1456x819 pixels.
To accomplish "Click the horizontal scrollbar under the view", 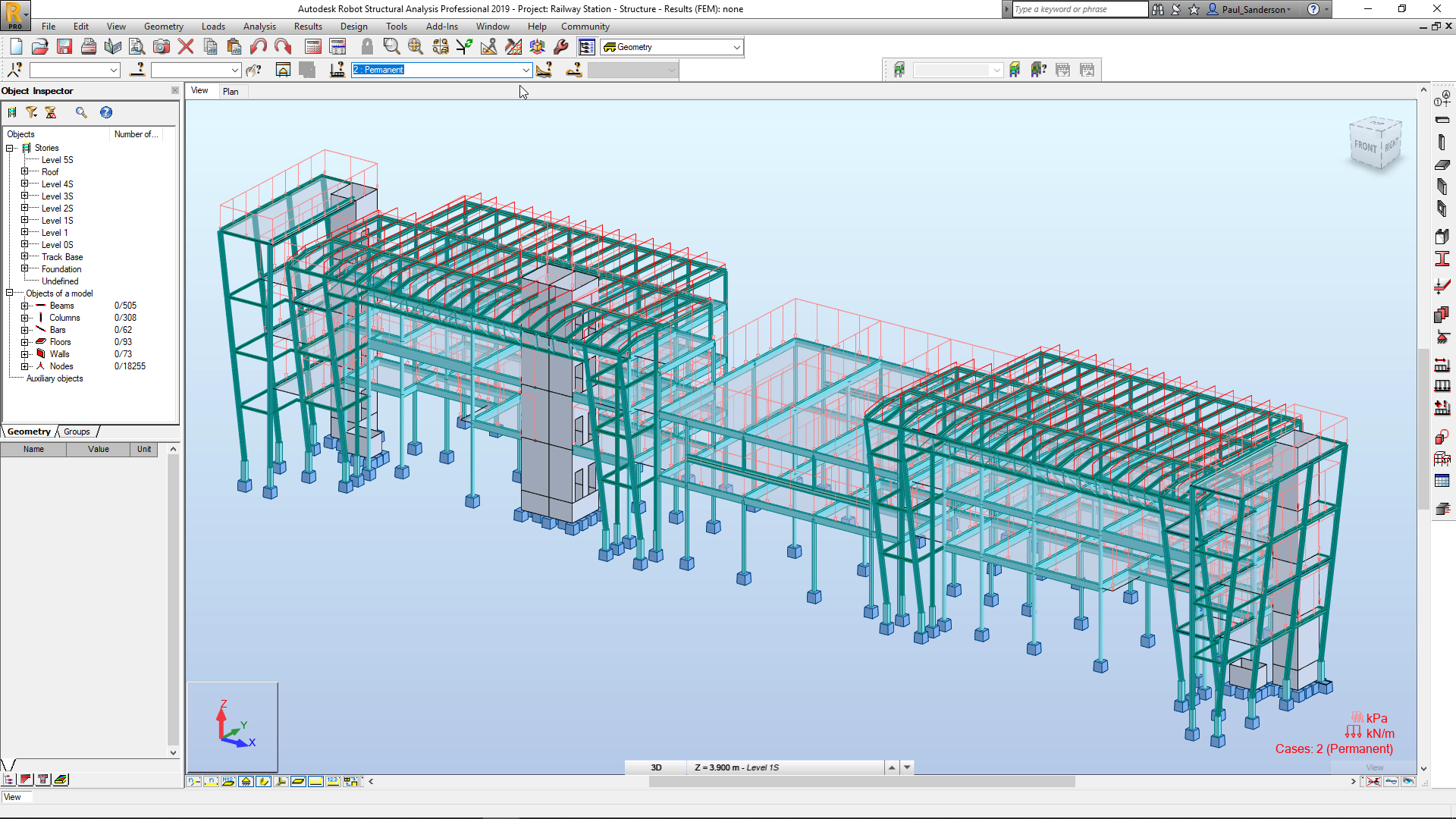I will [x=861, y=781].
